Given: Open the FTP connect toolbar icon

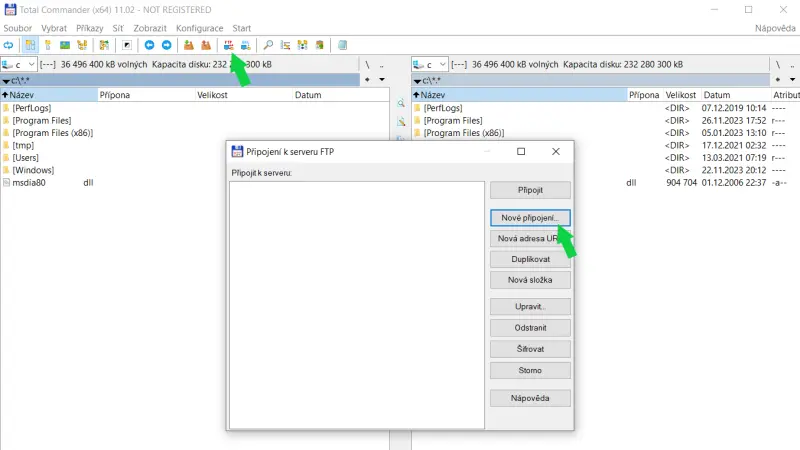Looking at the screenshot, I should click(229, 45).
